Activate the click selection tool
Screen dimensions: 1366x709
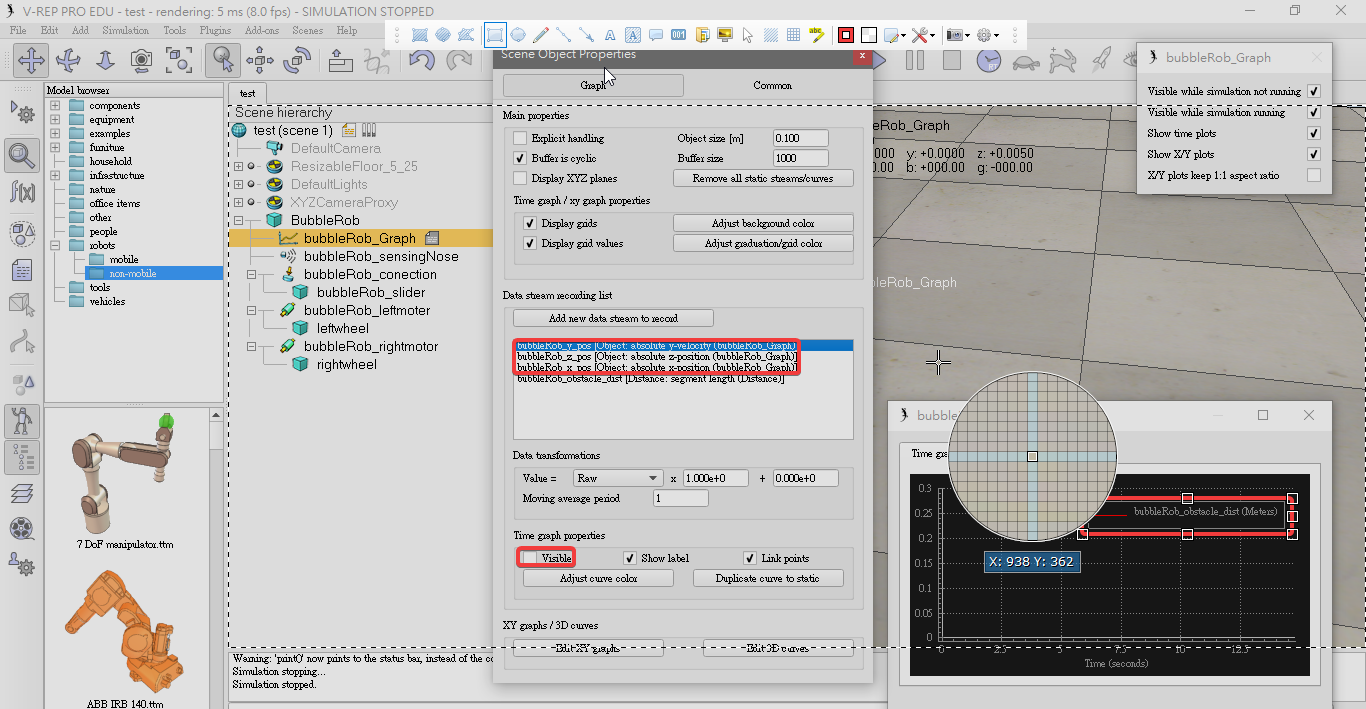(223, 60)
